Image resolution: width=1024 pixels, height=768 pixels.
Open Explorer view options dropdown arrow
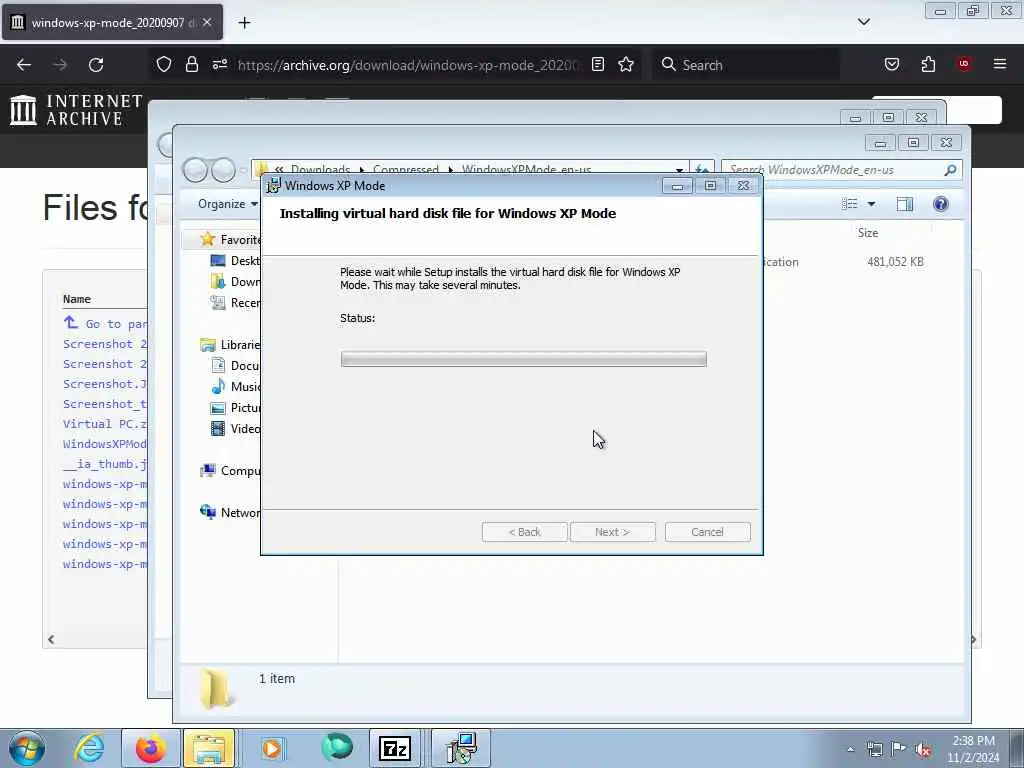[x=871, y=204]
